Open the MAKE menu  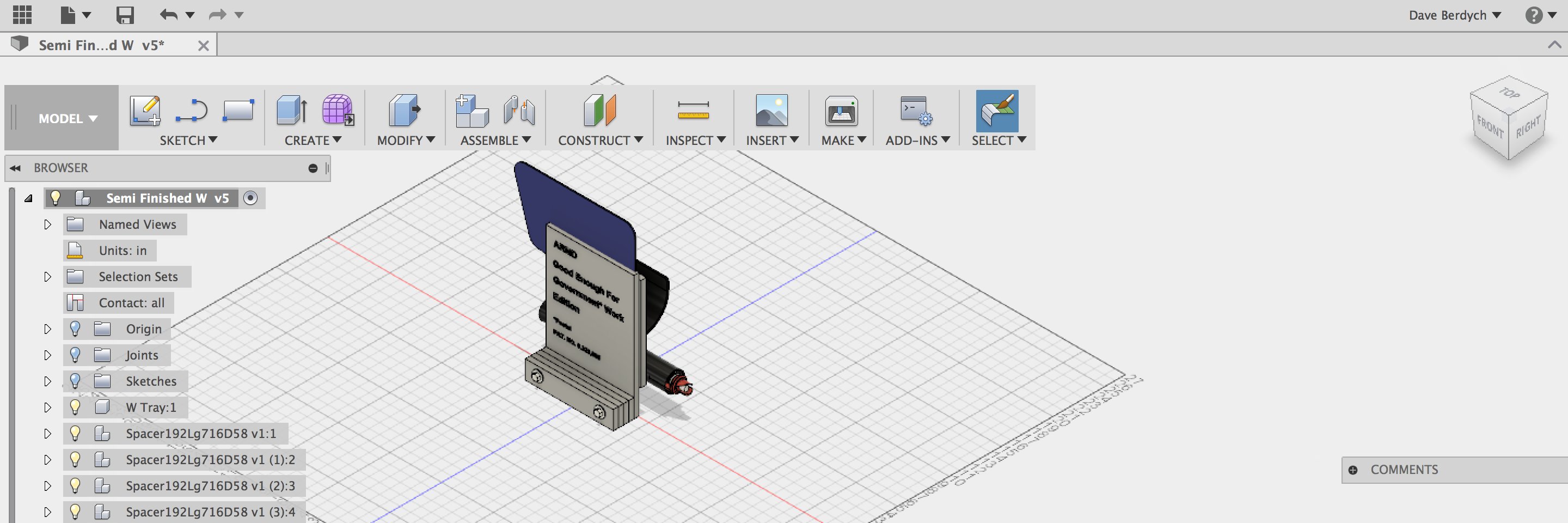pos(844,140)
